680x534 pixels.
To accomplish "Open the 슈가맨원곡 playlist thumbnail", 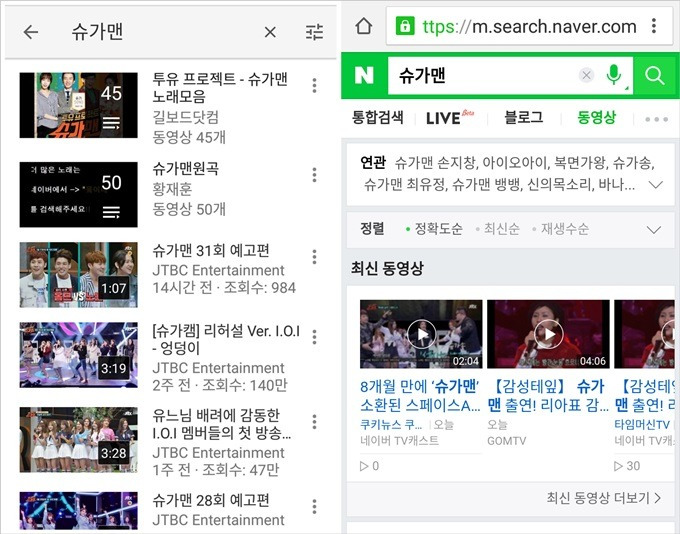I will click(78, 194).
